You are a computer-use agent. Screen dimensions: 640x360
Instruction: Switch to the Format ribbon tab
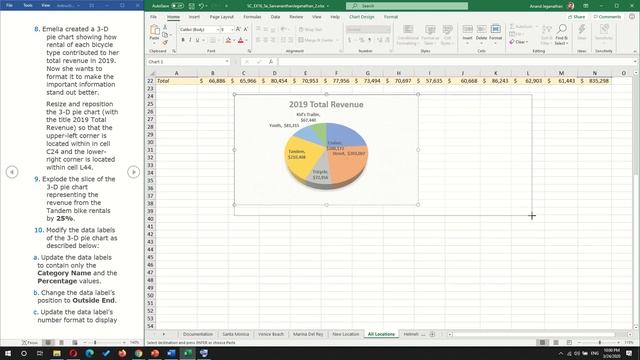coord(391,17)
